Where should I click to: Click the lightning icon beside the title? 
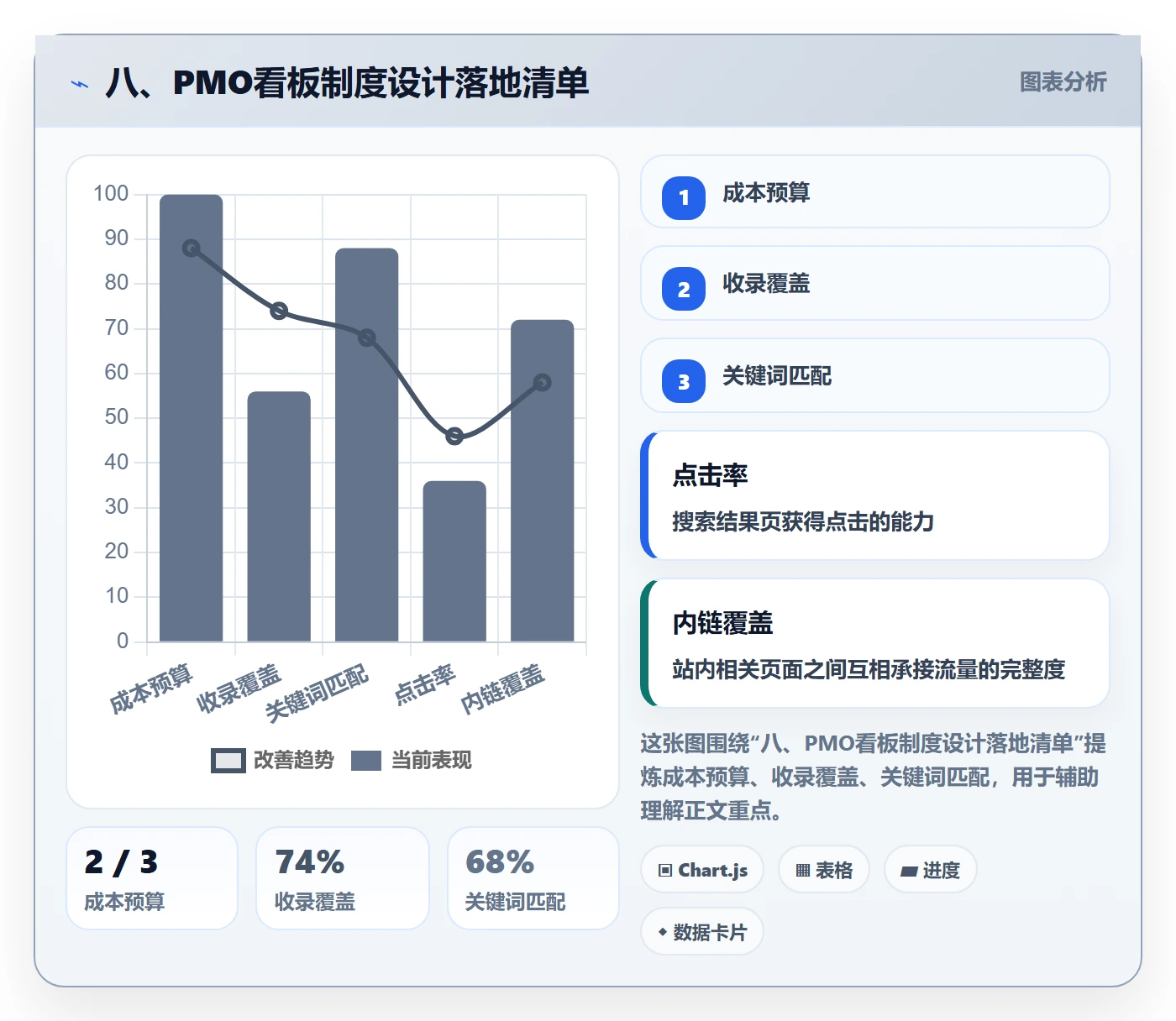tap(80, 84)
